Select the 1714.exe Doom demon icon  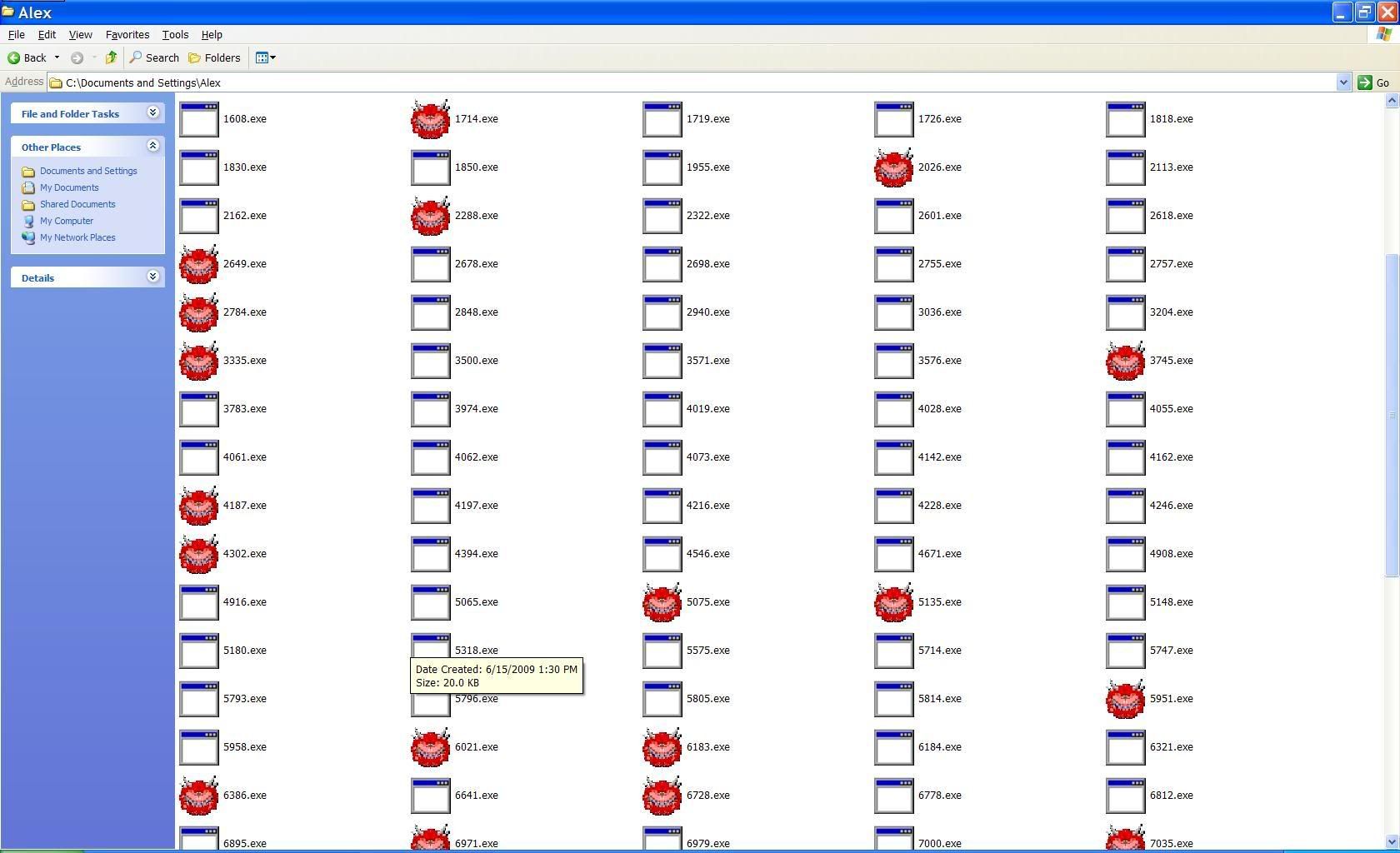coord(430,119)
